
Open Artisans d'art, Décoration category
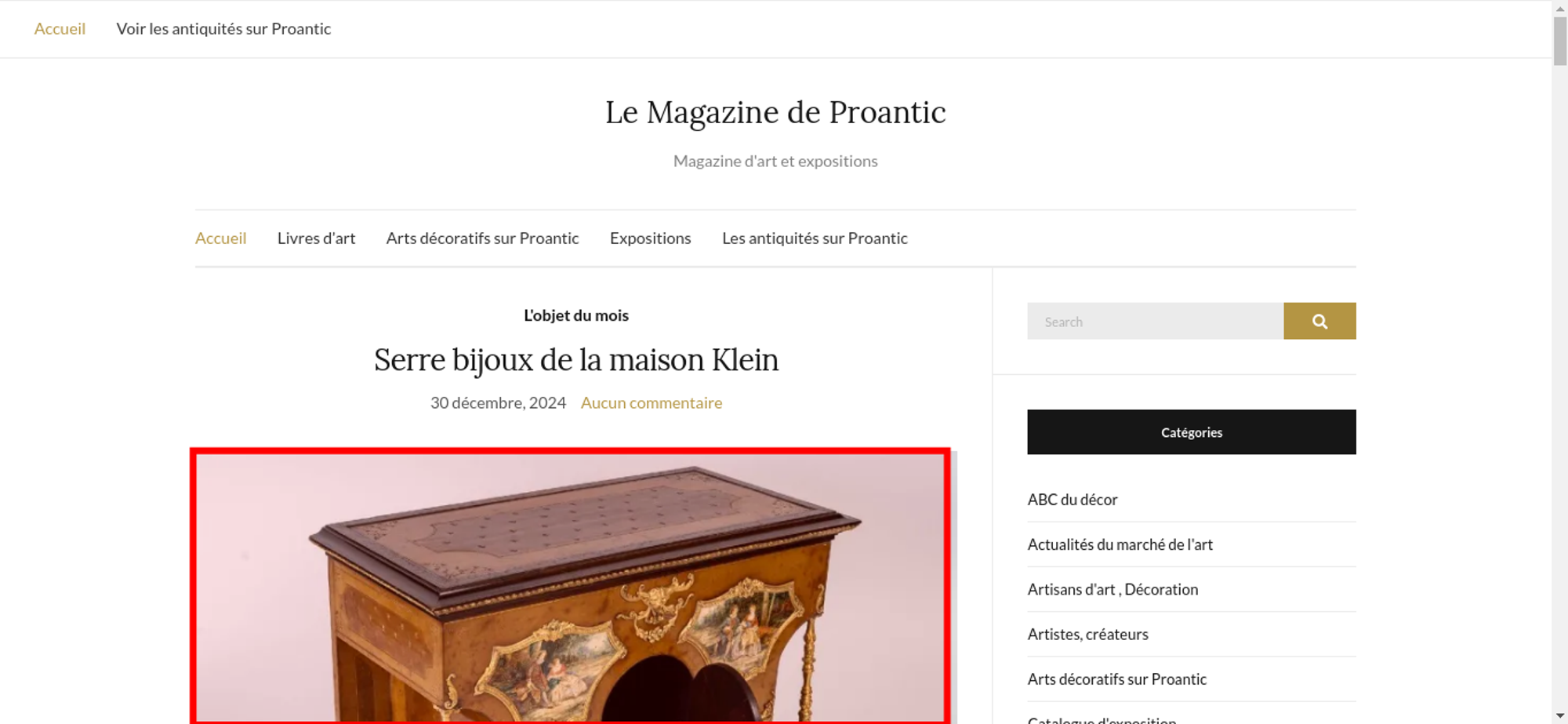coord(1112,589)
